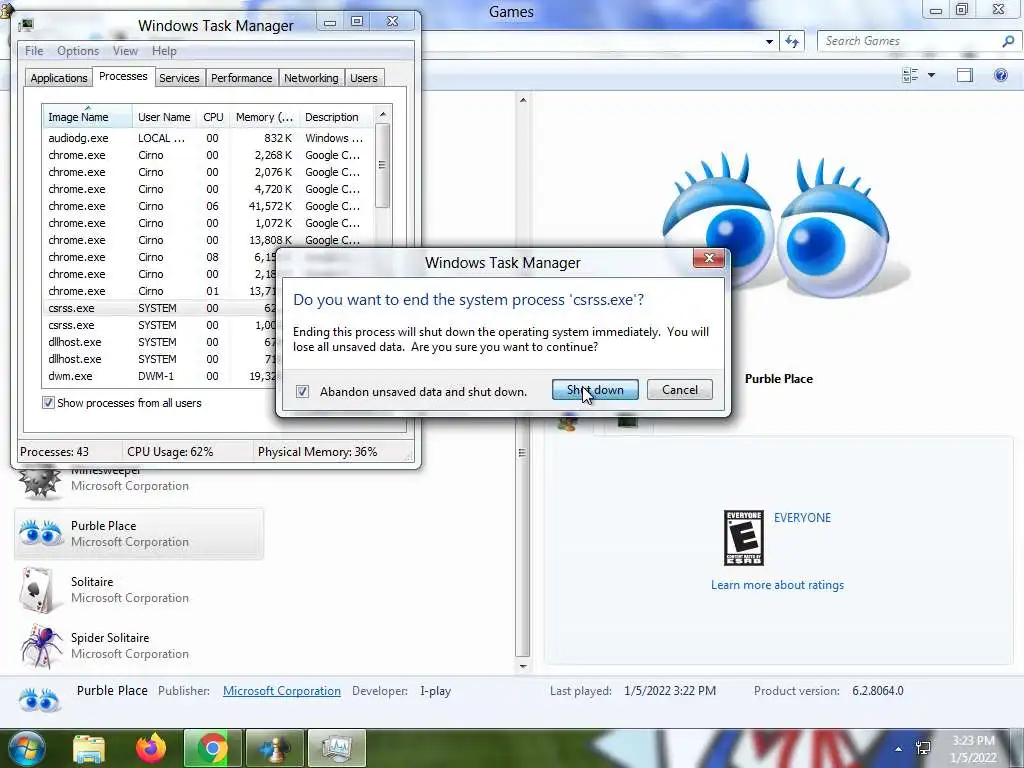Open the Games address bar history dropdown
Viewport: 1024px width, 768px height.
[769, 42]
